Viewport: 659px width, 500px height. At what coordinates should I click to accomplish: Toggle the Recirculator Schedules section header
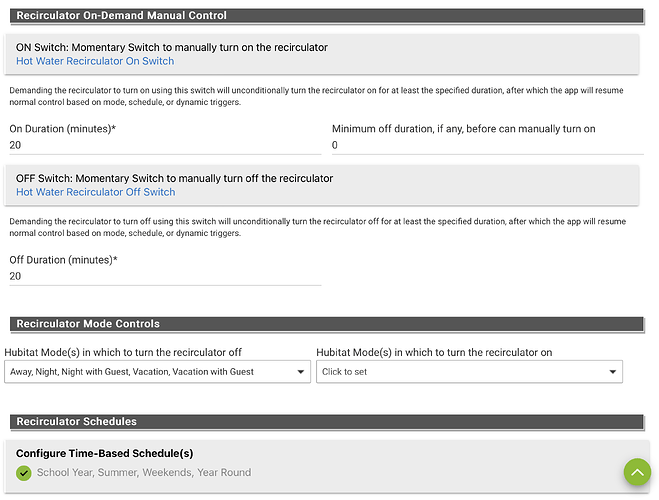click(77, 421)
